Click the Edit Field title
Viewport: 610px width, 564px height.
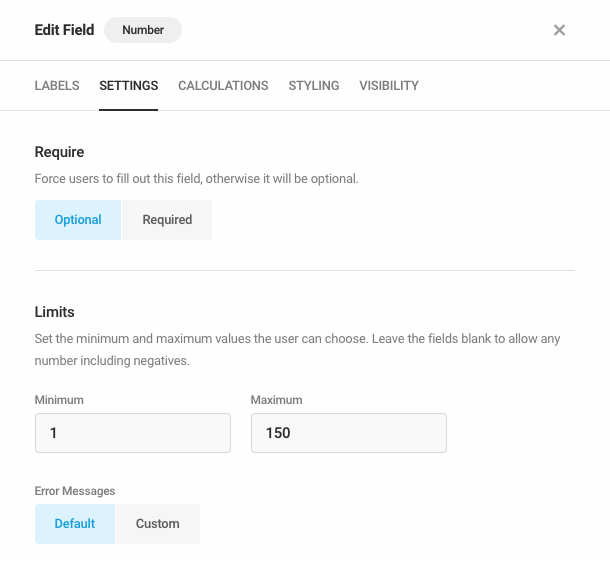click(64, 30)
